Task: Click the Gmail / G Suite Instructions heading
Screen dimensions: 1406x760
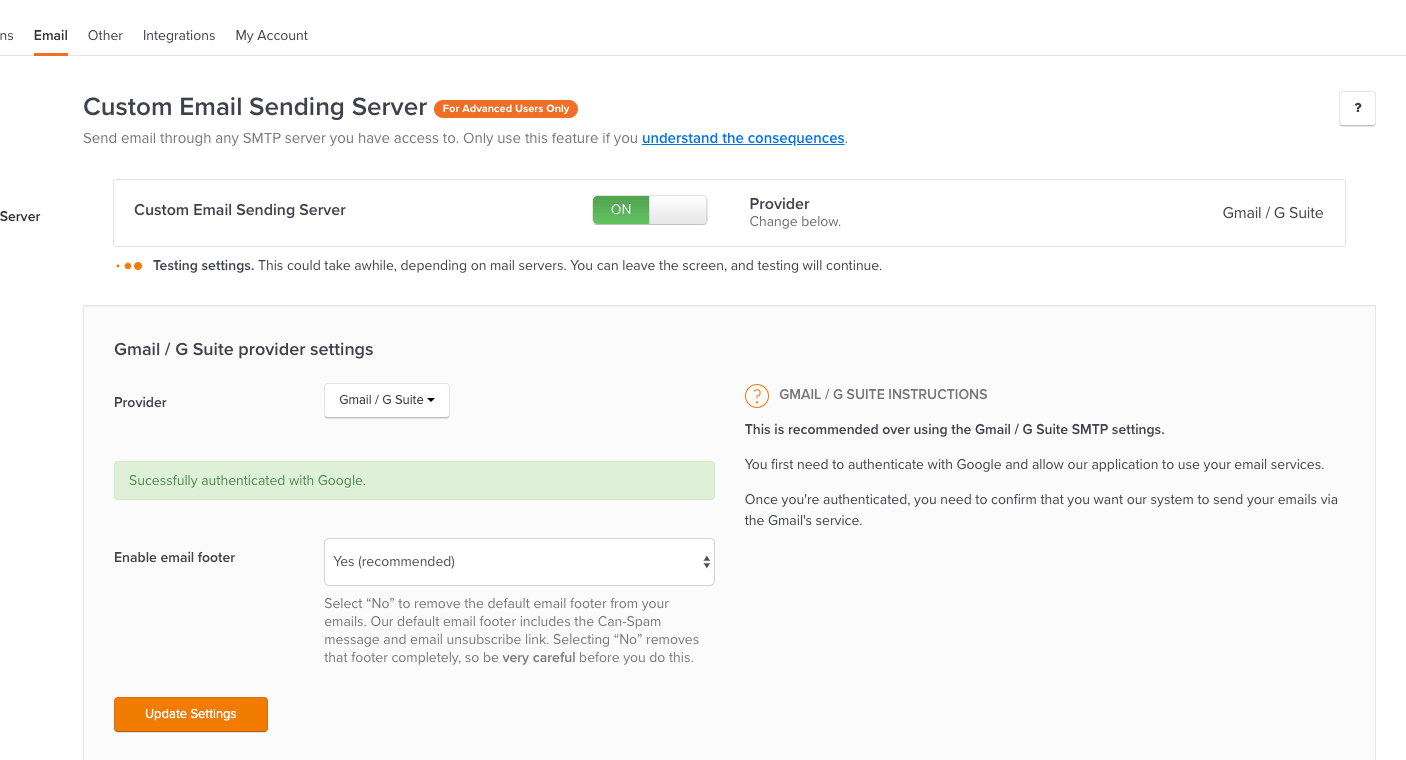Action: pos(883,395)
